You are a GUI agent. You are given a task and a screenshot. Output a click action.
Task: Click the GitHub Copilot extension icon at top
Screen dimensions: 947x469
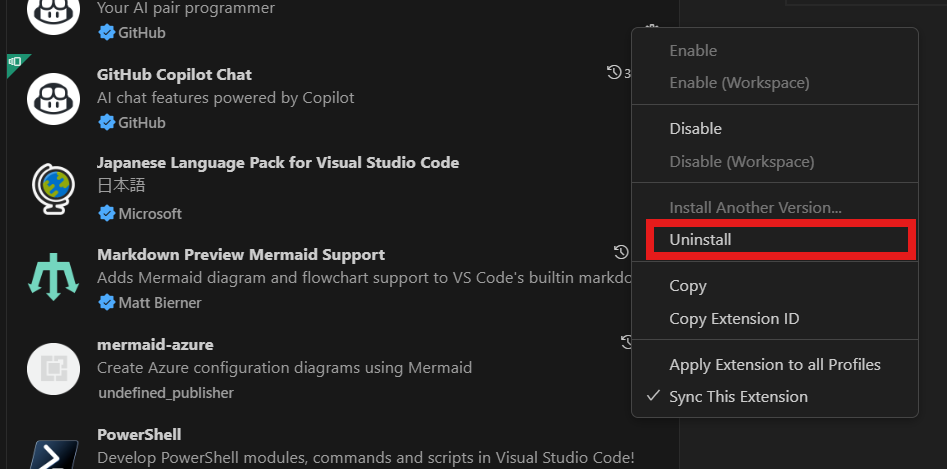pyautogui.click(x=53, y=14)
